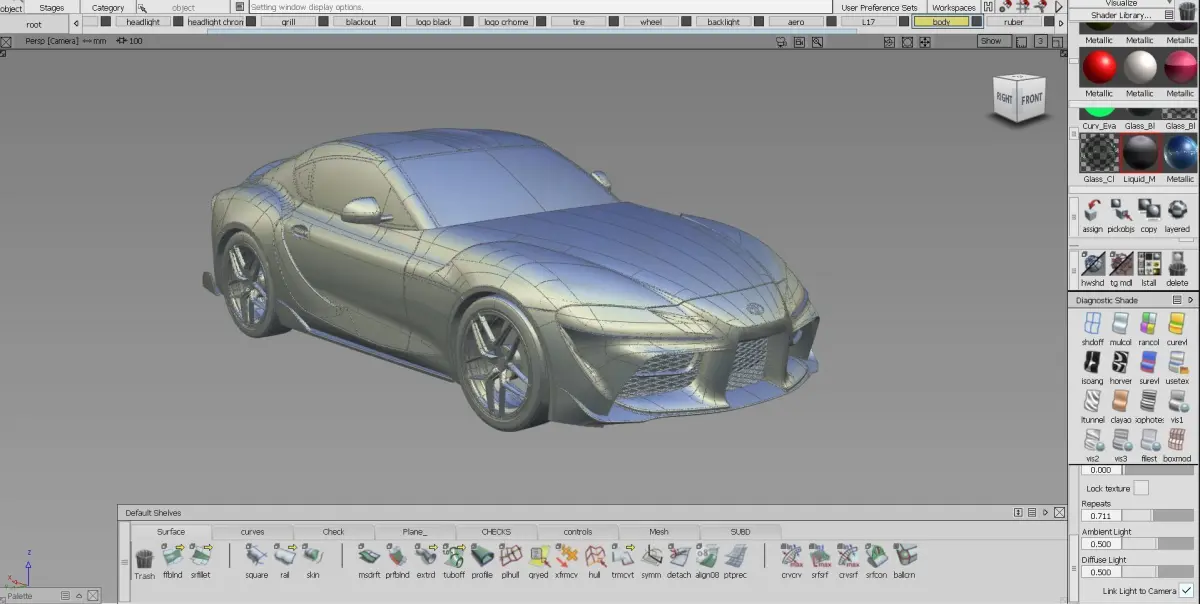Open the Category dropdown

click(x=108, y=7)
